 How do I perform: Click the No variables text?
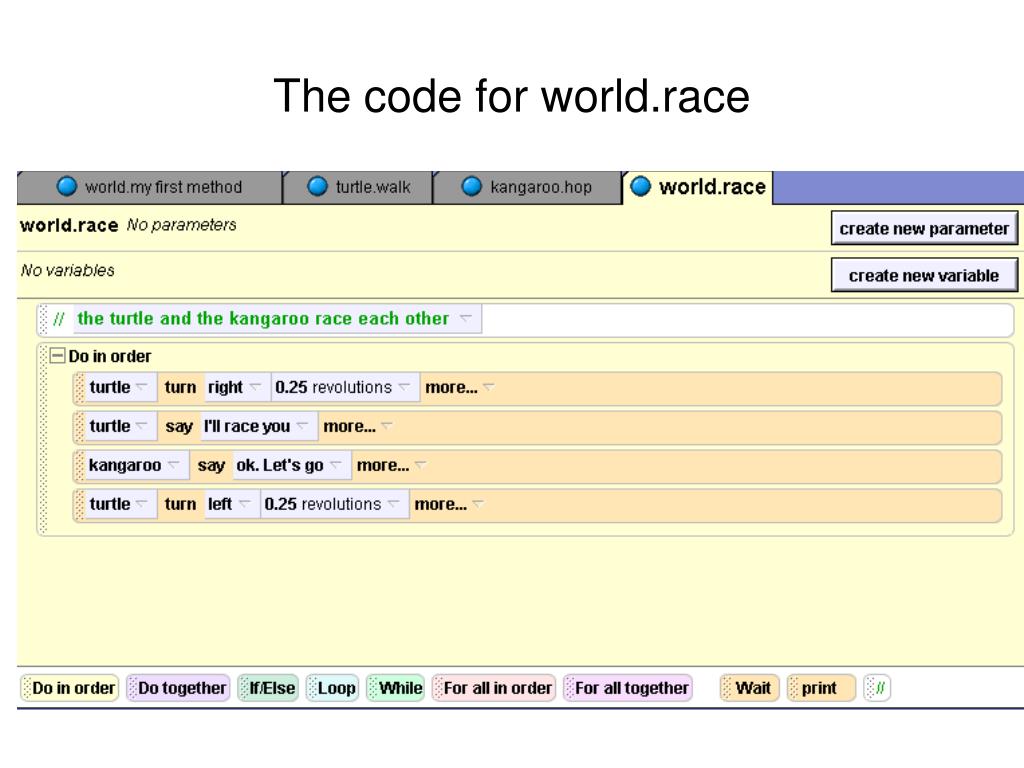point(67,270)
